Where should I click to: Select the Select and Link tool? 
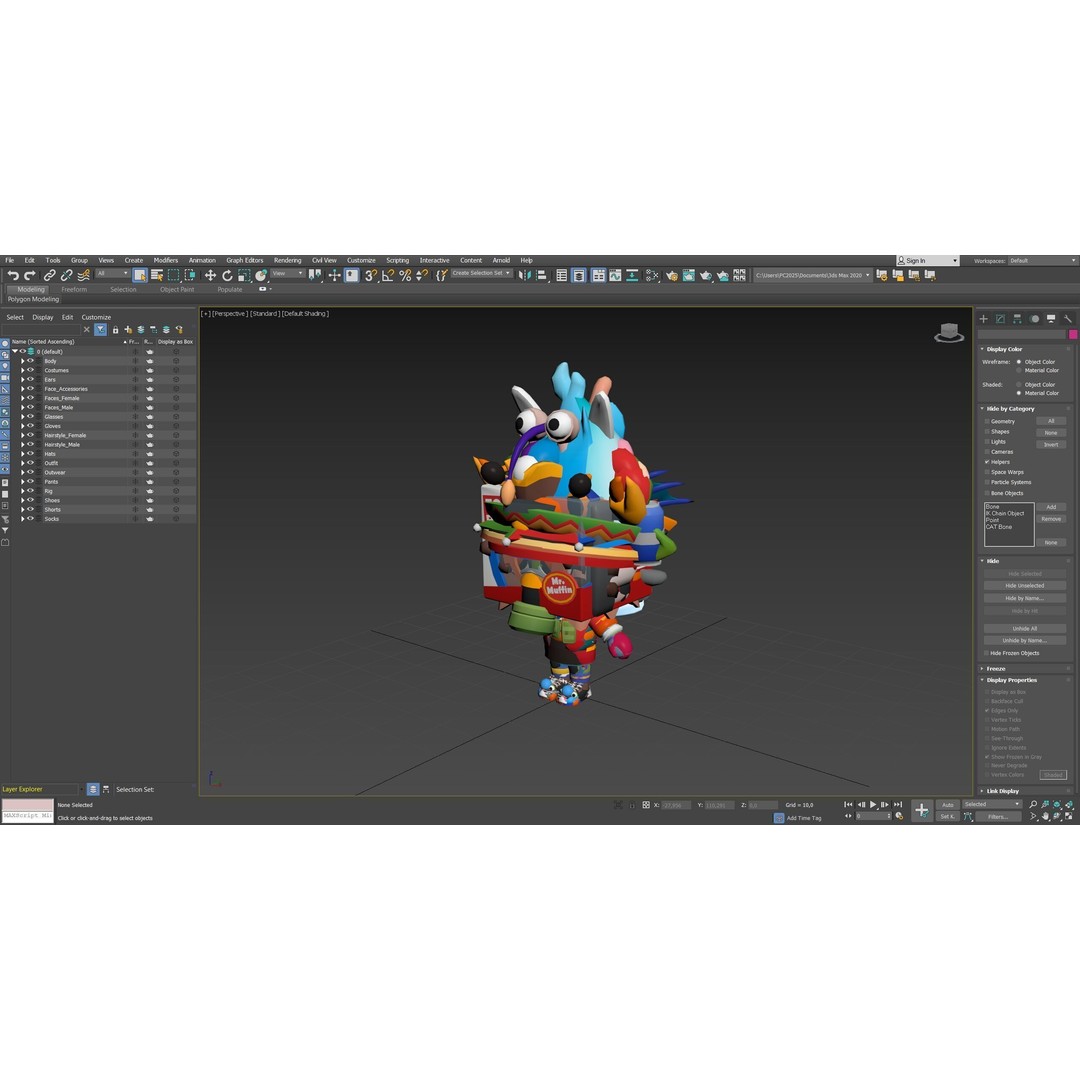point(50,276)
